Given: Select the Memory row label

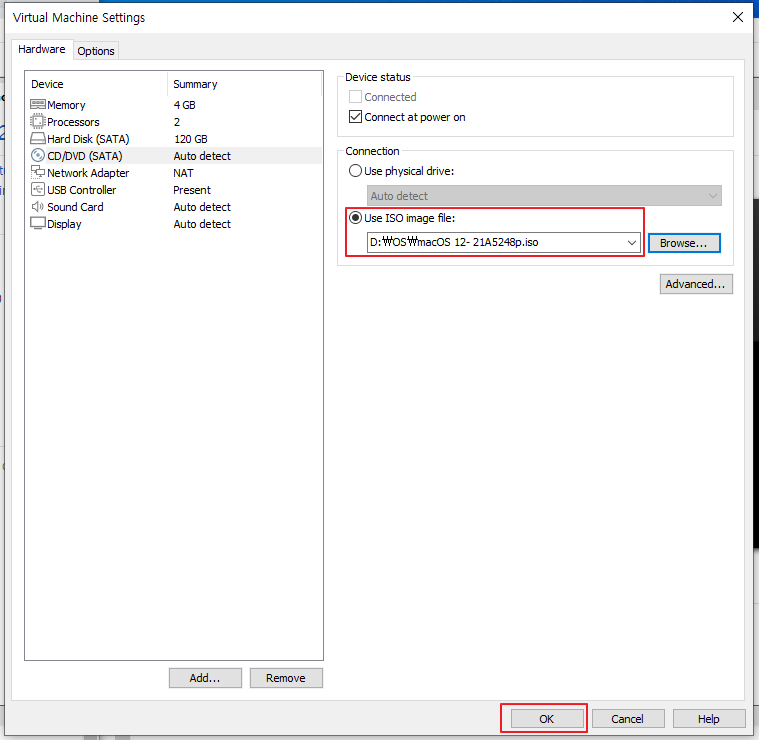Looking at the screenshot, I should 66,105.
